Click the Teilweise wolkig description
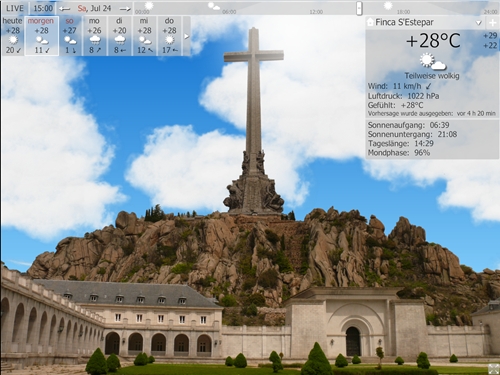500x375 pixels. click(432, 76)
